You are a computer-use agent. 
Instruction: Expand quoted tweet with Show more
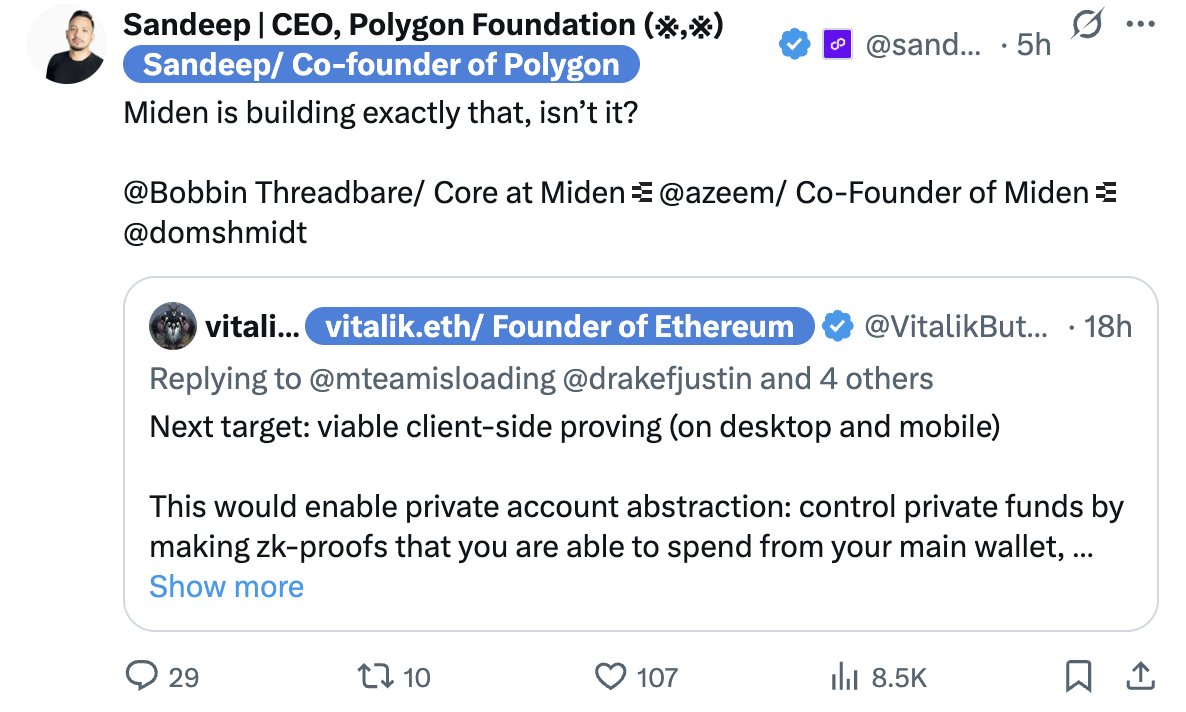coord(226,586)
